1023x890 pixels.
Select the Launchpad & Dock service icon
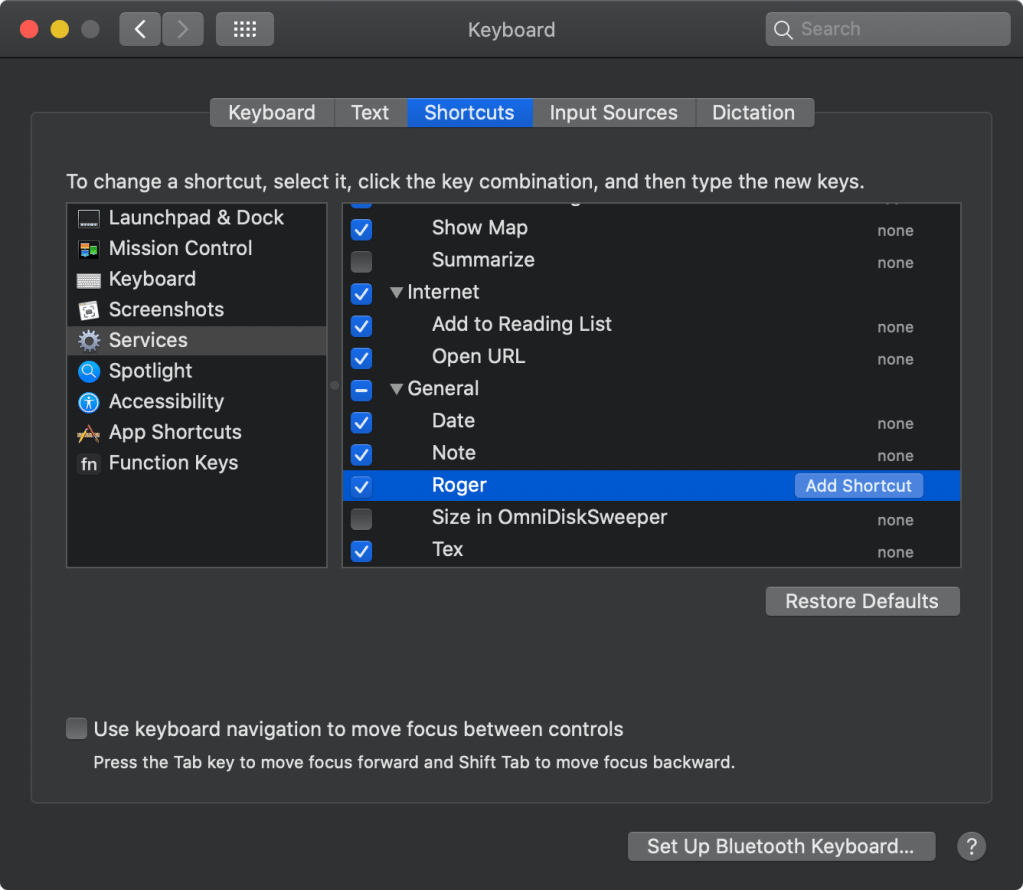[88, 217]
